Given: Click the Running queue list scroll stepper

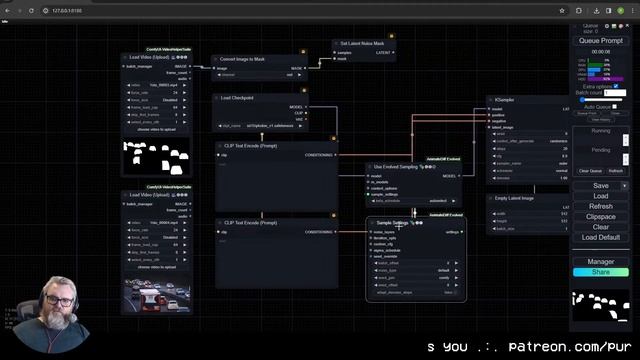Looking at the screenshot, I should 626,140.
